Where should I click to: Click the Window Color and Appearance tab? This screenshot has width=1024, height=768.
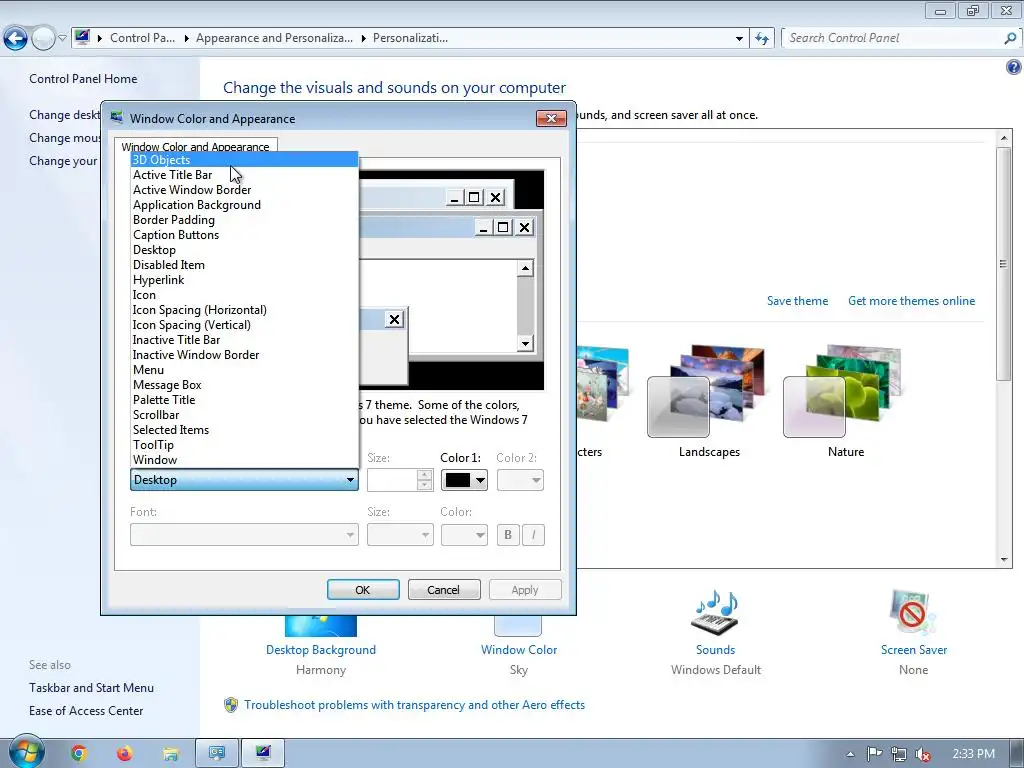tap(195, 146)
